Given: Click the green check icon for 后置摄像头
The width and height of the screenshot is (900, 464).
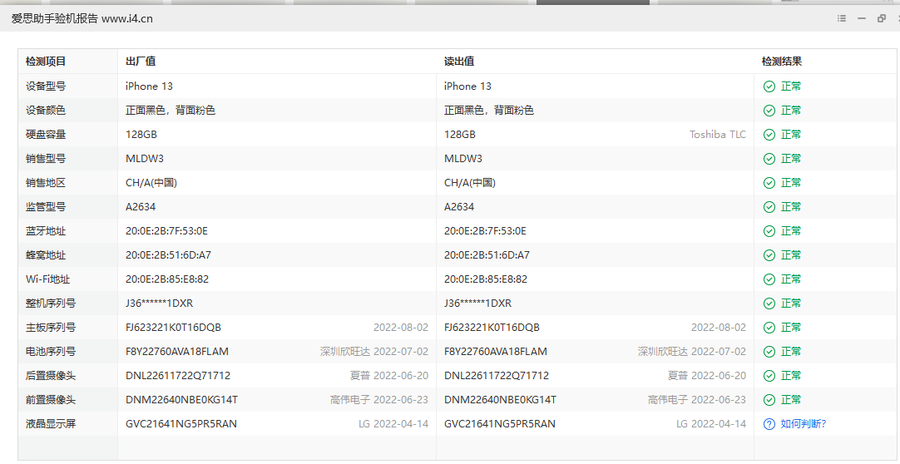Looking at the screenshot, I should (x=769, y=376).
